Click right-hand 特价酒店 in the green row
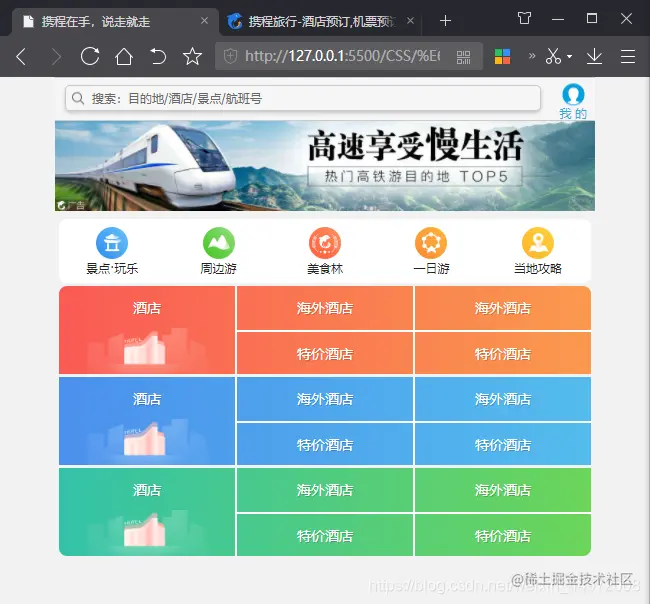650x604 pixels. [x=503, y=536]
